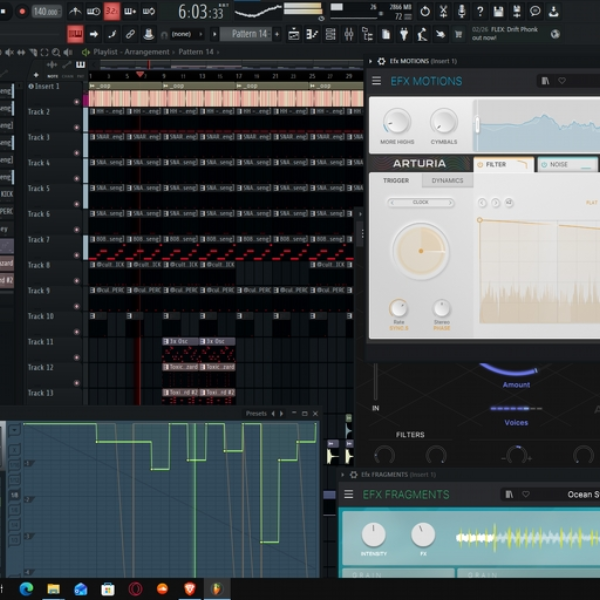Disable the highlighted recording countdown toggle
Image resolution: width=600 pixels, height=600 pixels.
(x=111, y=11)
